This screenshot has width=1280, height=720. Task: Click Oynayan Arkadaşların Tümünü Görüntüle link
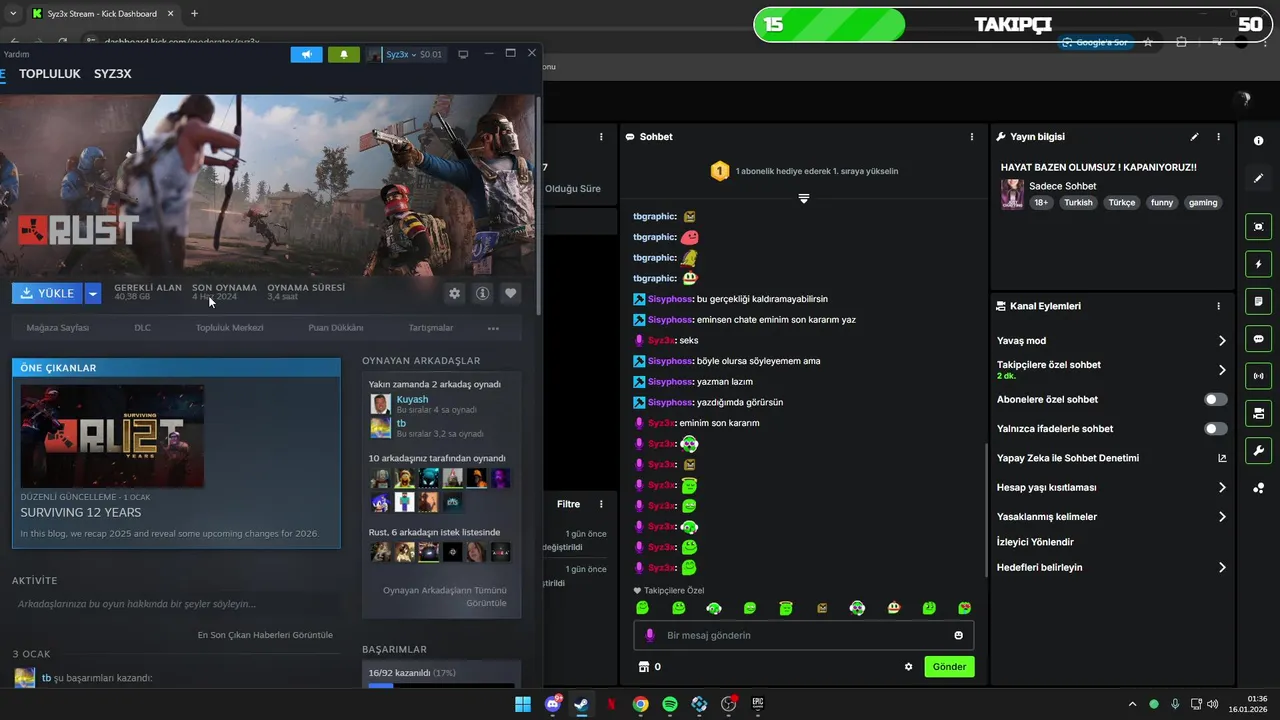[x=445, y=597]
